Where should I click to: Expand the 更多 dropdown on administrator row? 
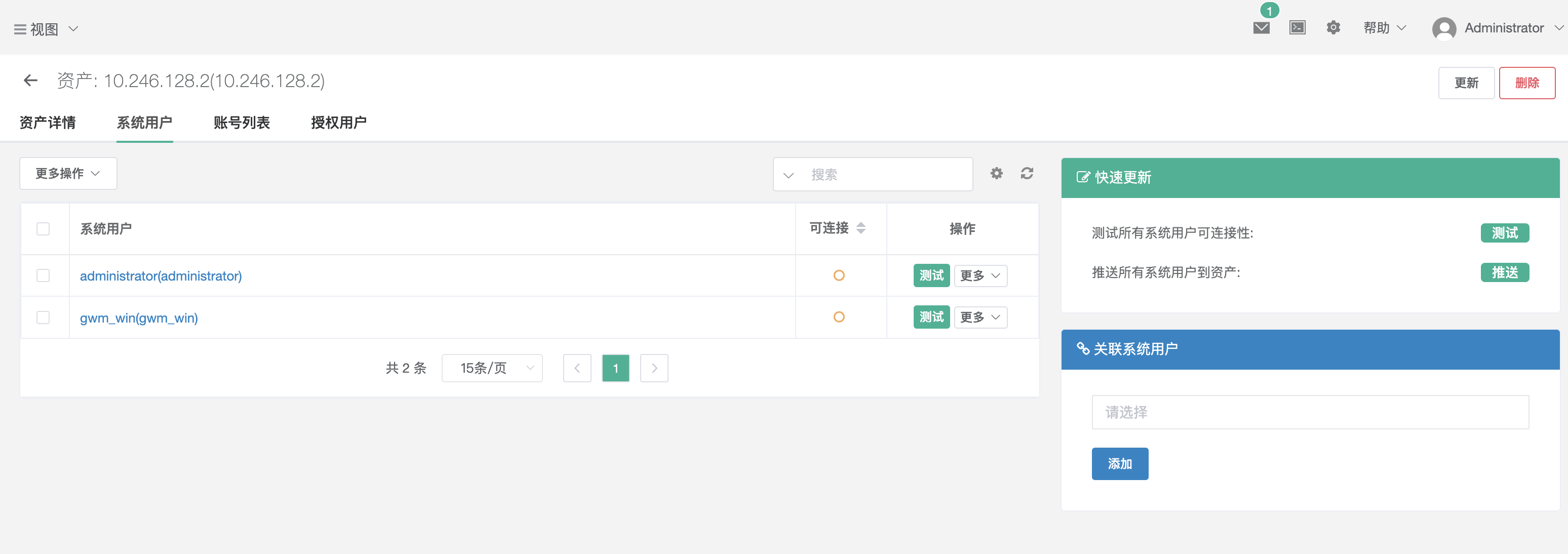click(980, 275)
